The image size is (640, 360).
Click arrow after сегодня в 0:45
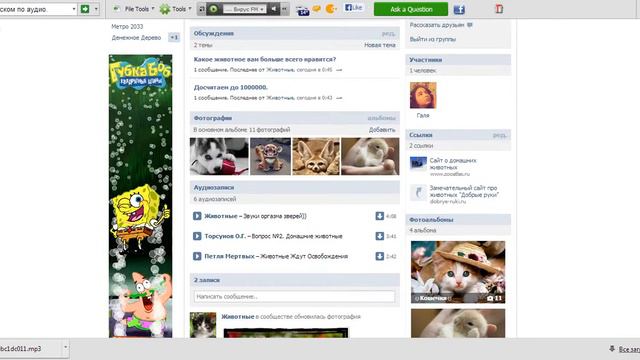point(339,70)
